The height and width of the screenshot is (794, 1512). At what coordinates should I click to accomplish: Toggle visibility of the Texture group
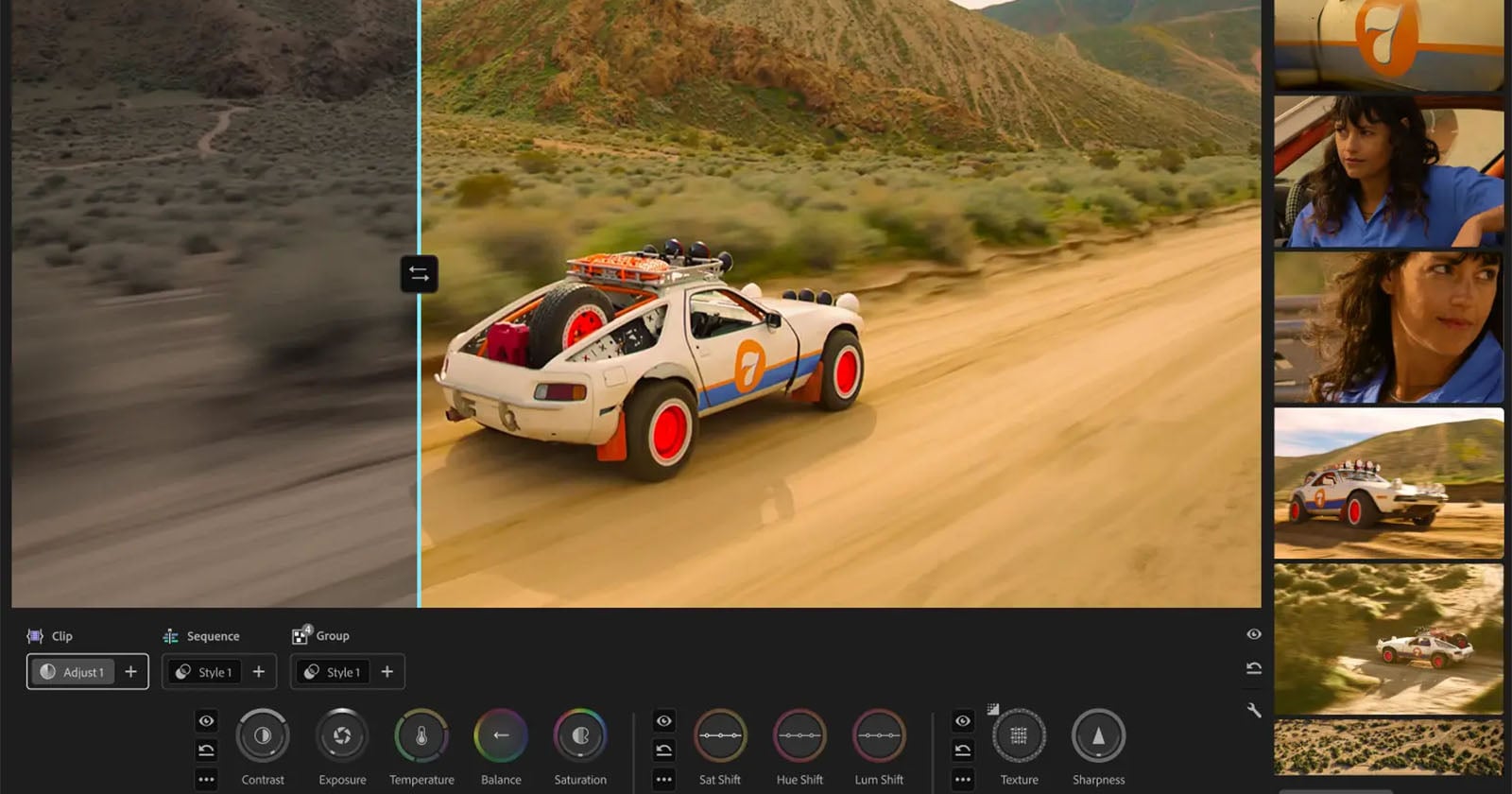(963, 721)
